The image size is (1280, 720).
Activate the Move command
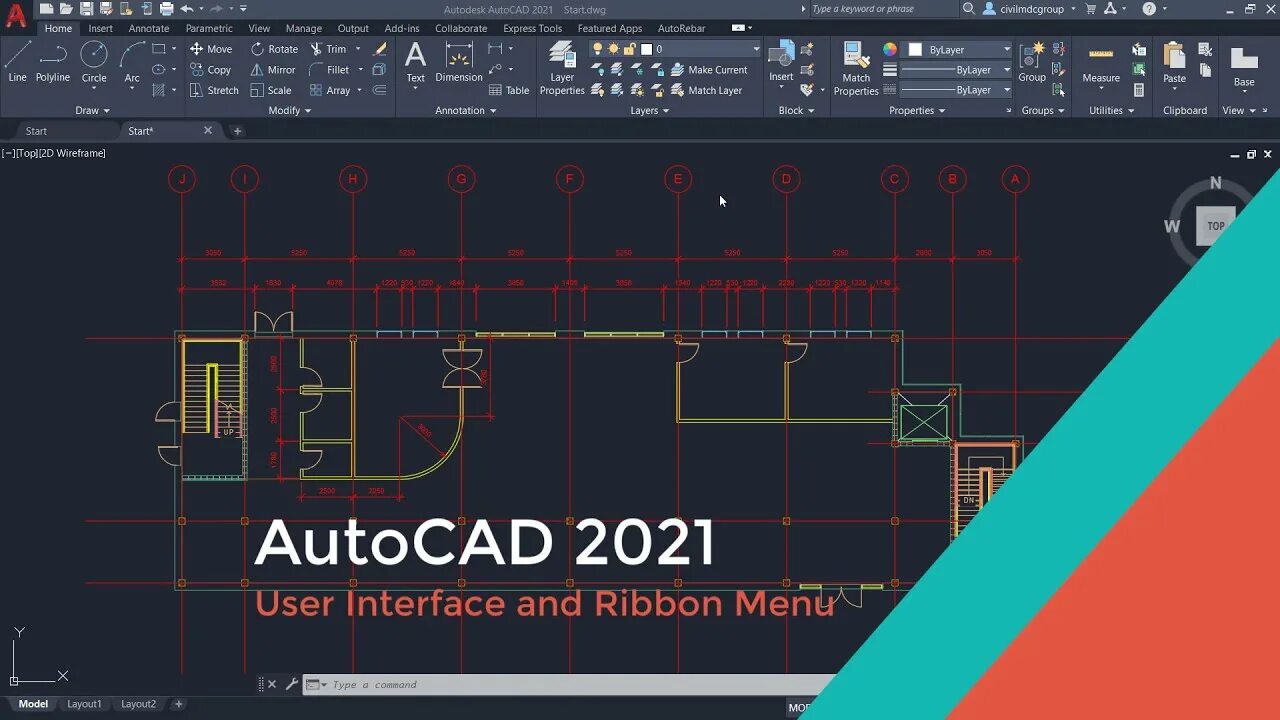(x=211, y=49)
